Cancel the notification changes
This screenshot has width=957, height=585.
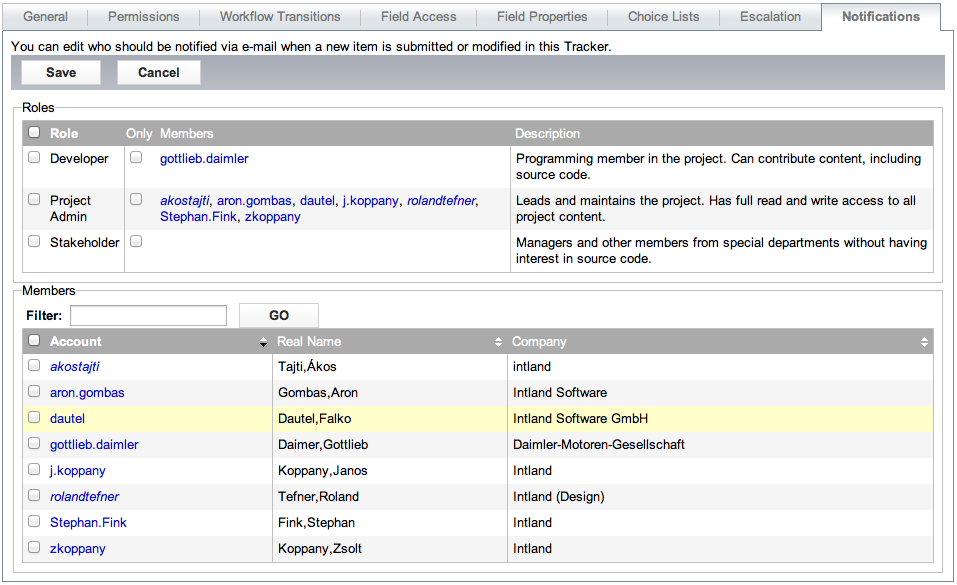click(x=158, y=72)
